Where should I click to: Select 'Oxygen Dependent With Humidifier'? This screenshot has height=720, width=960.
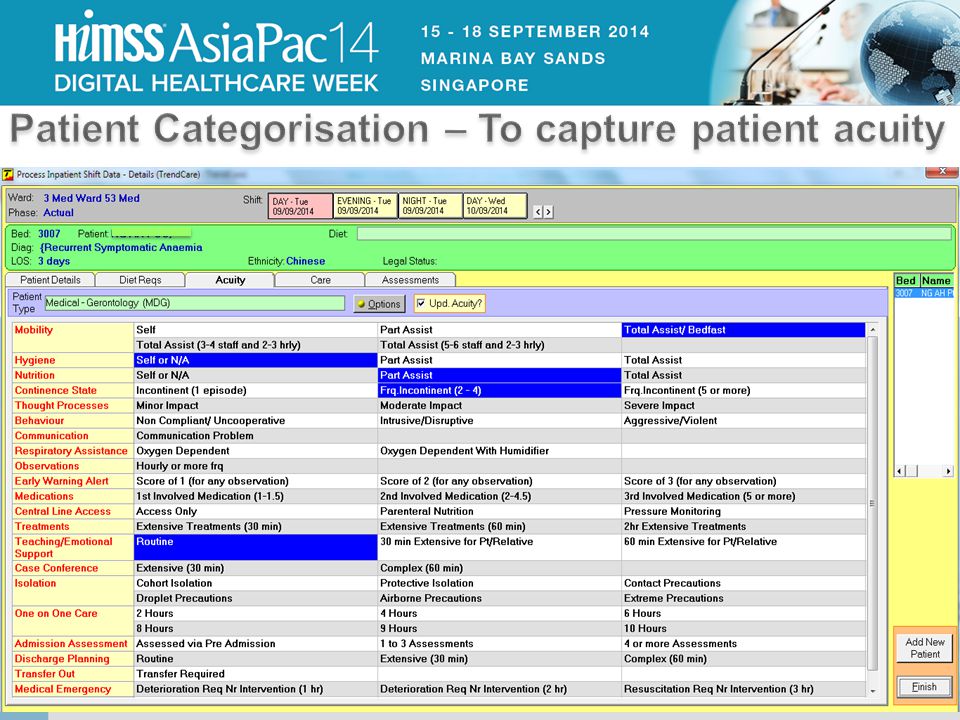(500, 451)
